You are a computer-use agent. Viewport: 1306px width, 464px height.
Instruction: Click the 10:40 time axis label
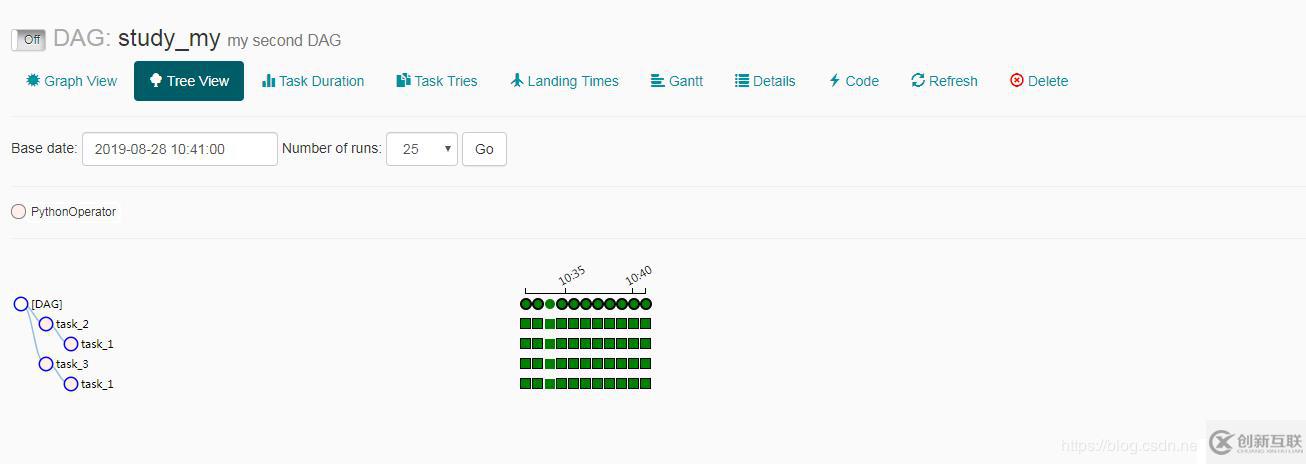[639, 276]
